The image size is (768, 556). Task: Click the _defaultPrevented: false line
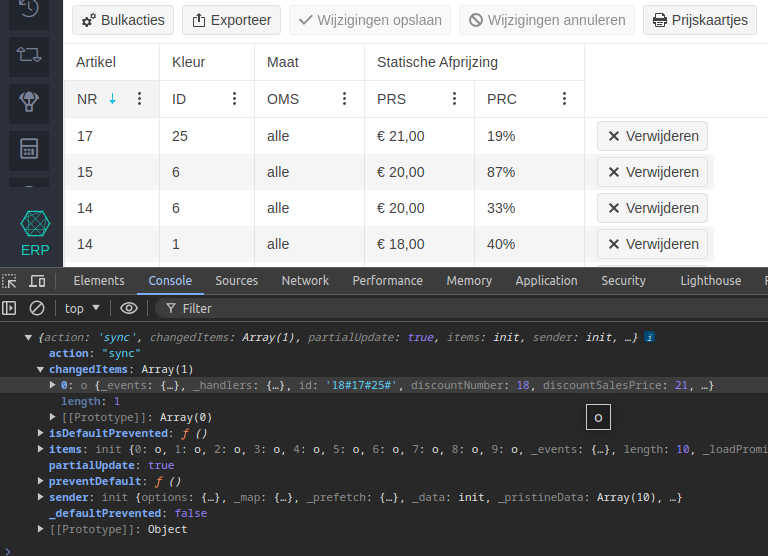point(128,513)
